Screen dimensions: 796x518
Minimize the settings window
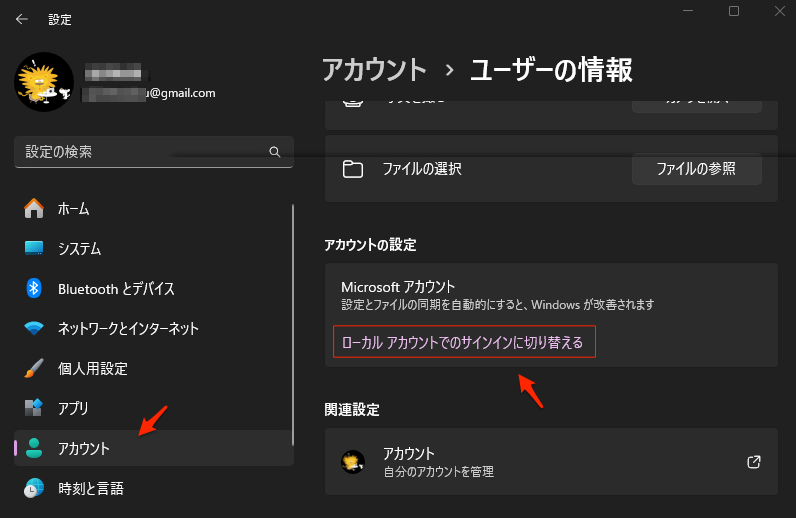point(688,11)
